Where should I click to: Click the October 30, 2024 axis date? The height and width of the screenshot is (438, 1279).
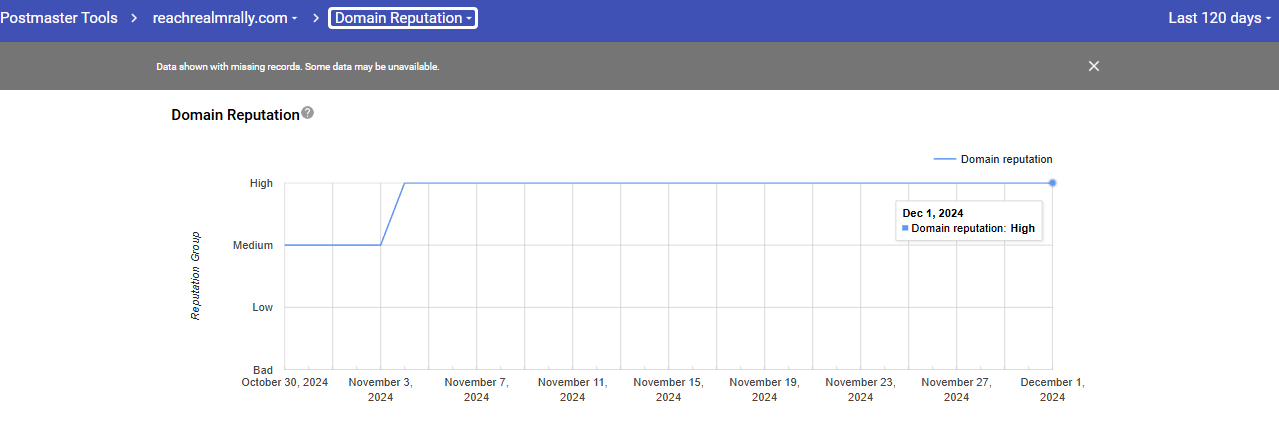coord(285,383)
